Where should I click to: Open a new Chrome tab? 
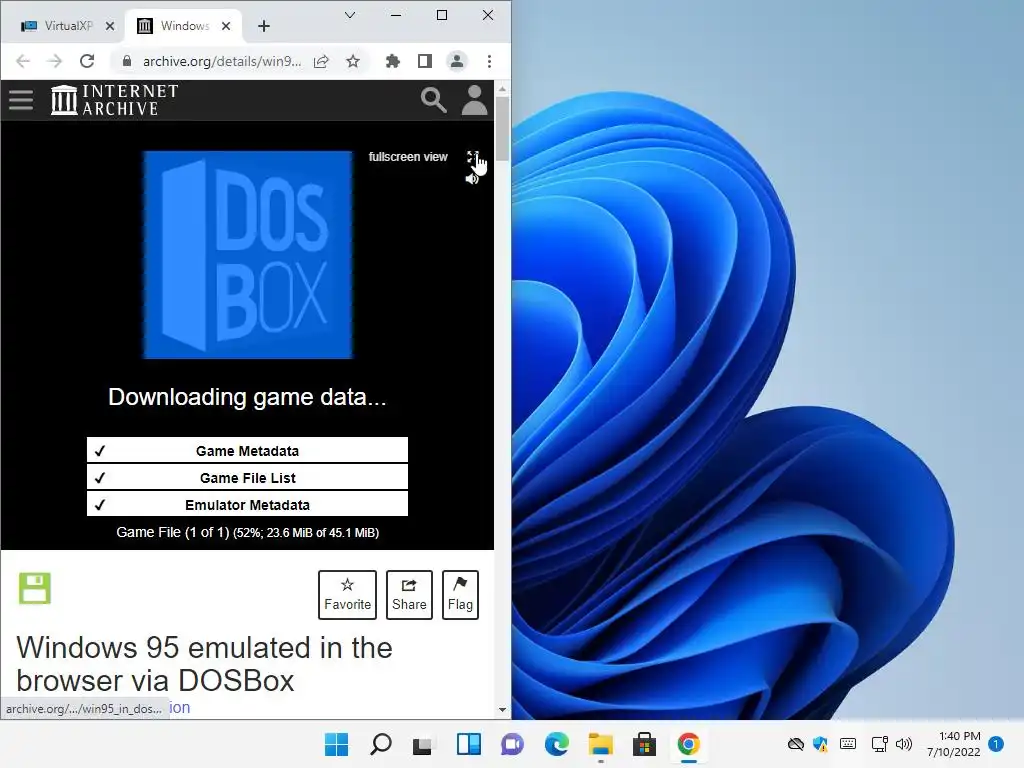264,26
